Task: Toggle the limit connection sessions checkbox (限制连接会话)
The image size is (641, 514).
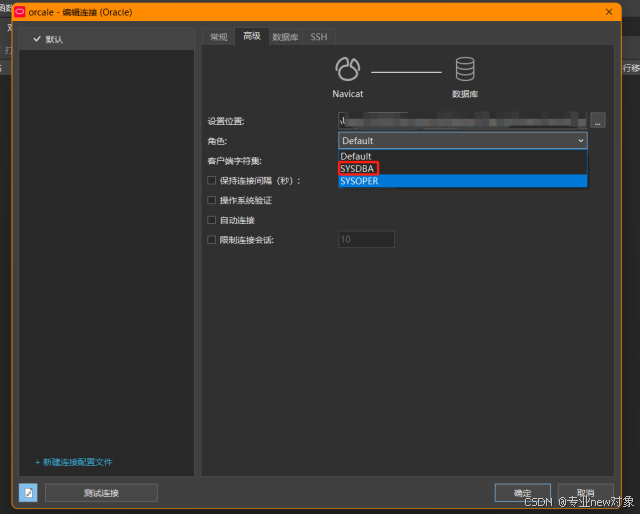Action: (212, 240)
